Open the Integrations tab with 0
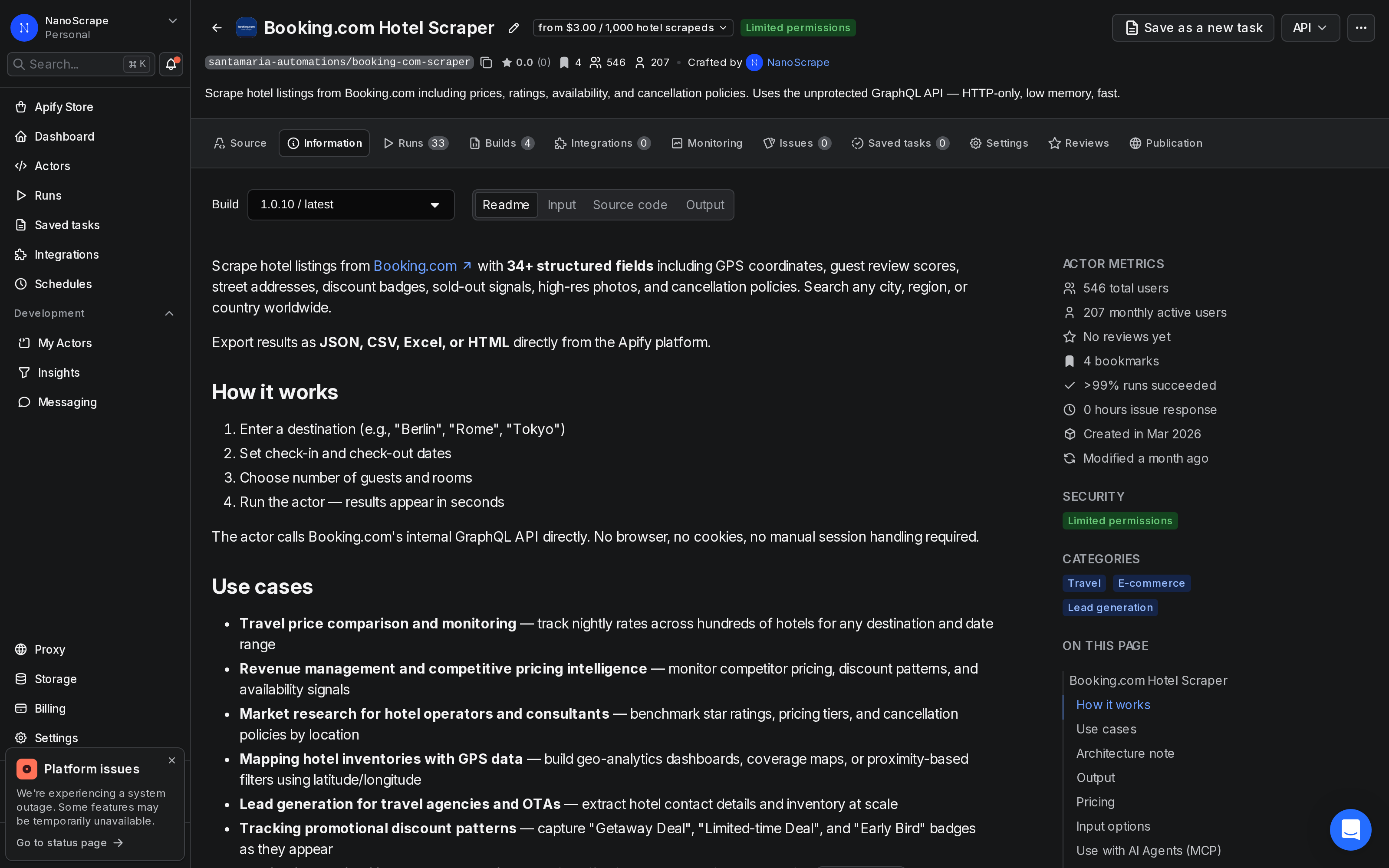The image size is (1389, 868). 602,143
